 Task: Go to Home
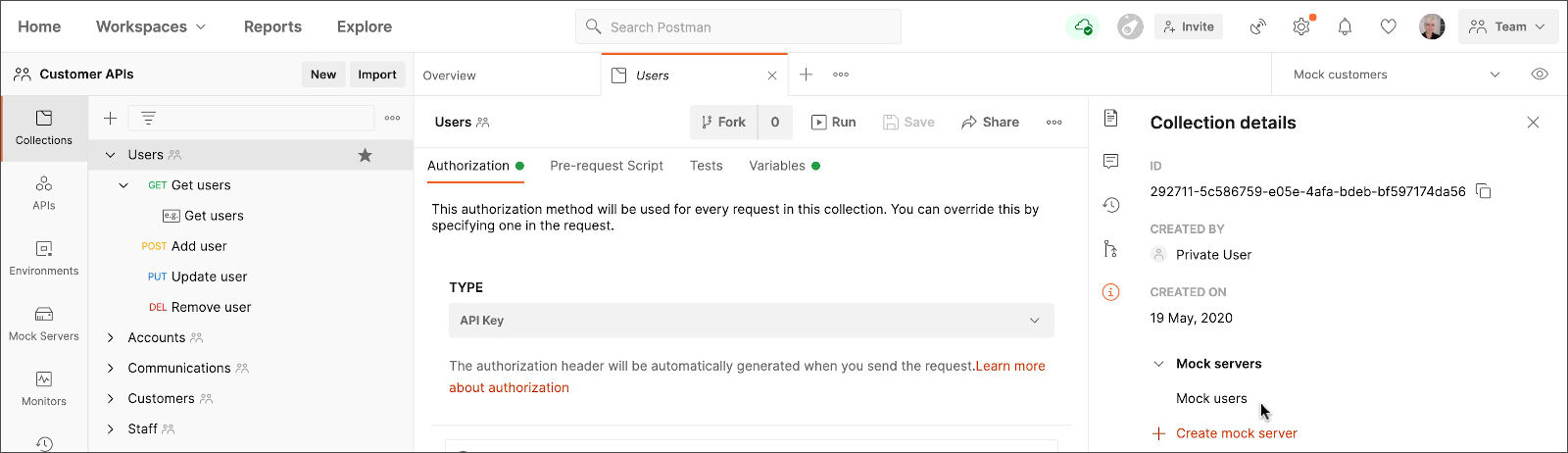pyautogui.click(x=39, y=26)
